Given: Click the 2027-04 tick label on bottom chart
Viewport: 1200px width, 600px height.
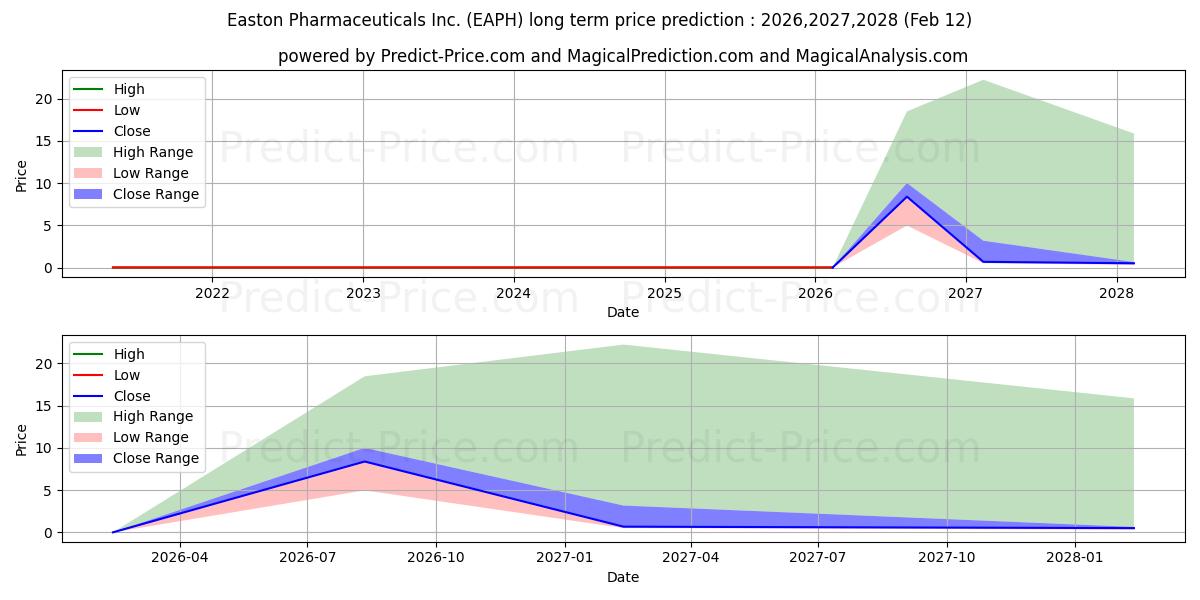Looking at the screenshot, I should click(x=692, y=558).
